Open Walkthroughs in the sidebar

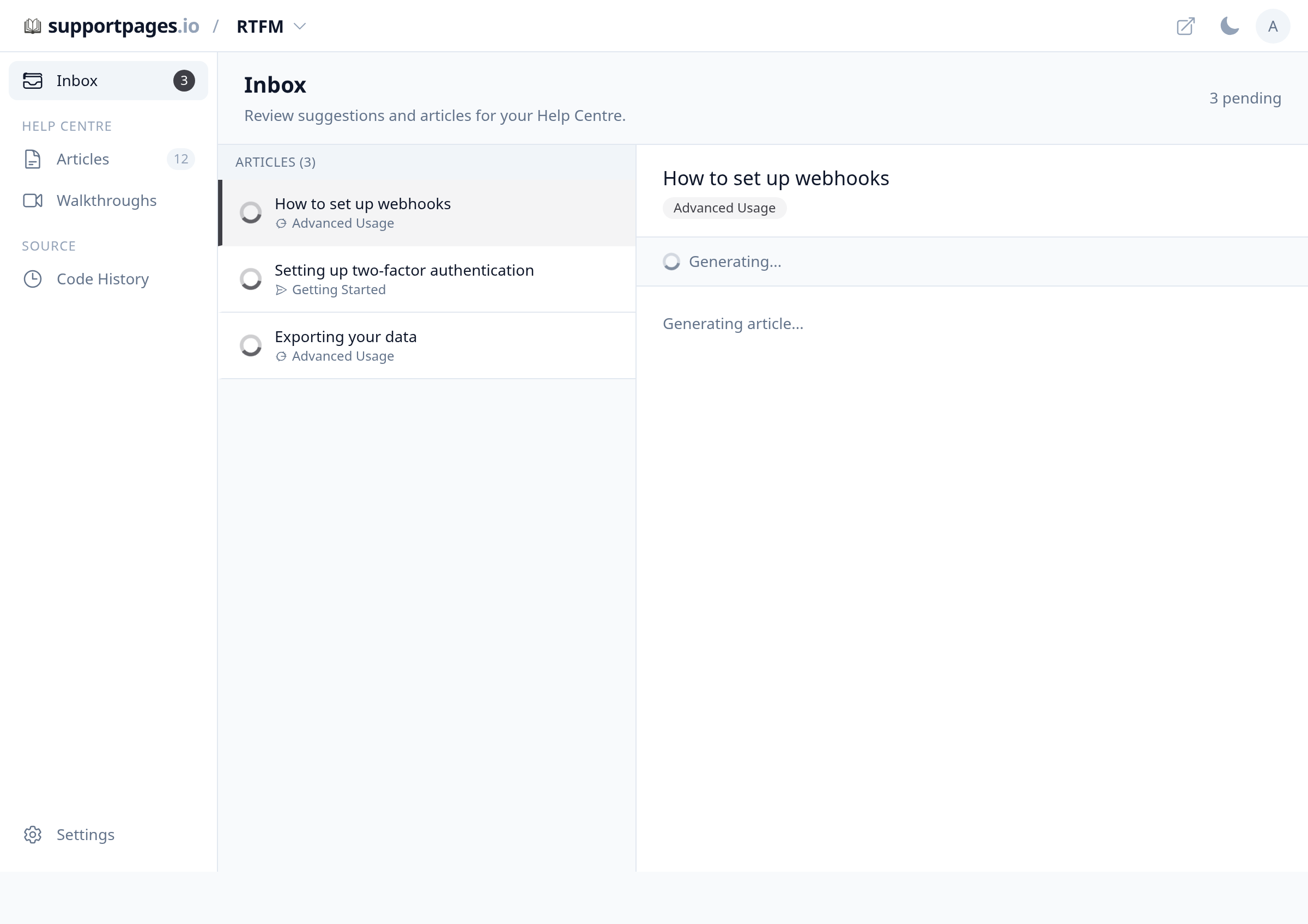click(108, 200)
